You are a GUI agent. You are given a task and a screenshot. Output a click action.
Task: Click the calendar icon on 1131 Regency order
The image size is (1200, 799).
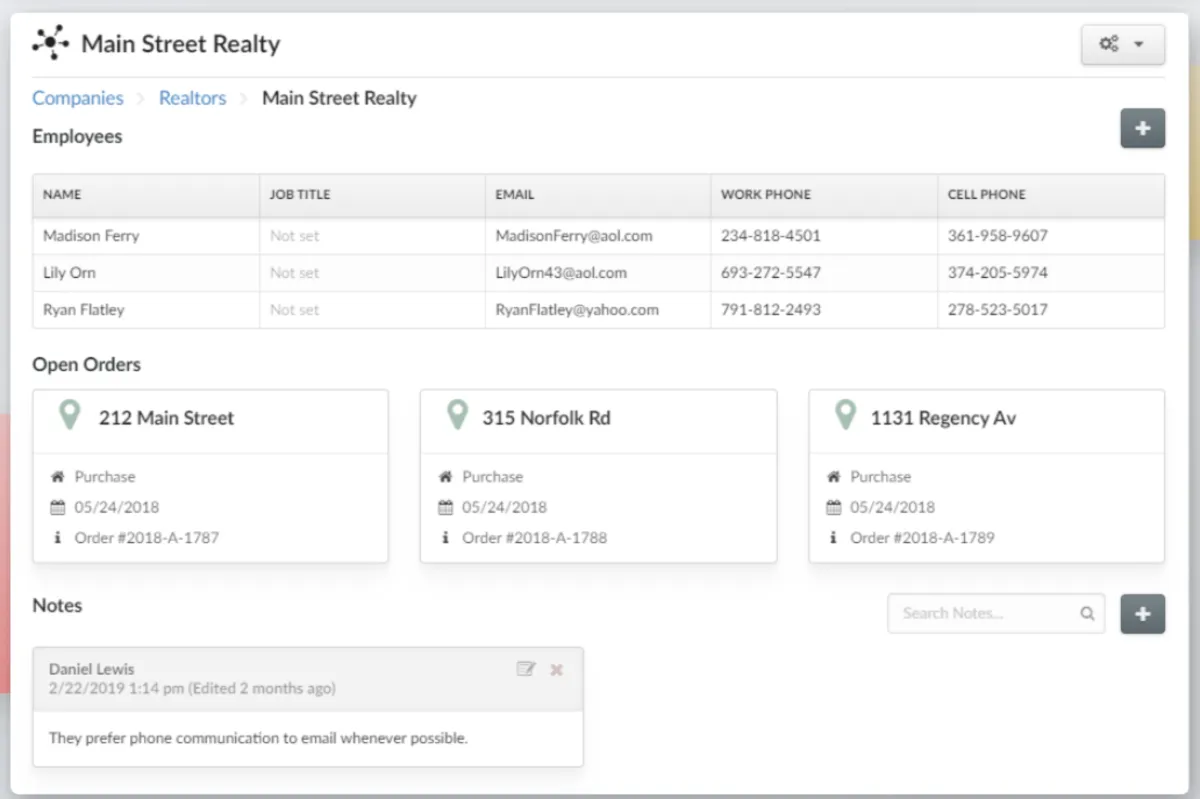tap(833, 507)
